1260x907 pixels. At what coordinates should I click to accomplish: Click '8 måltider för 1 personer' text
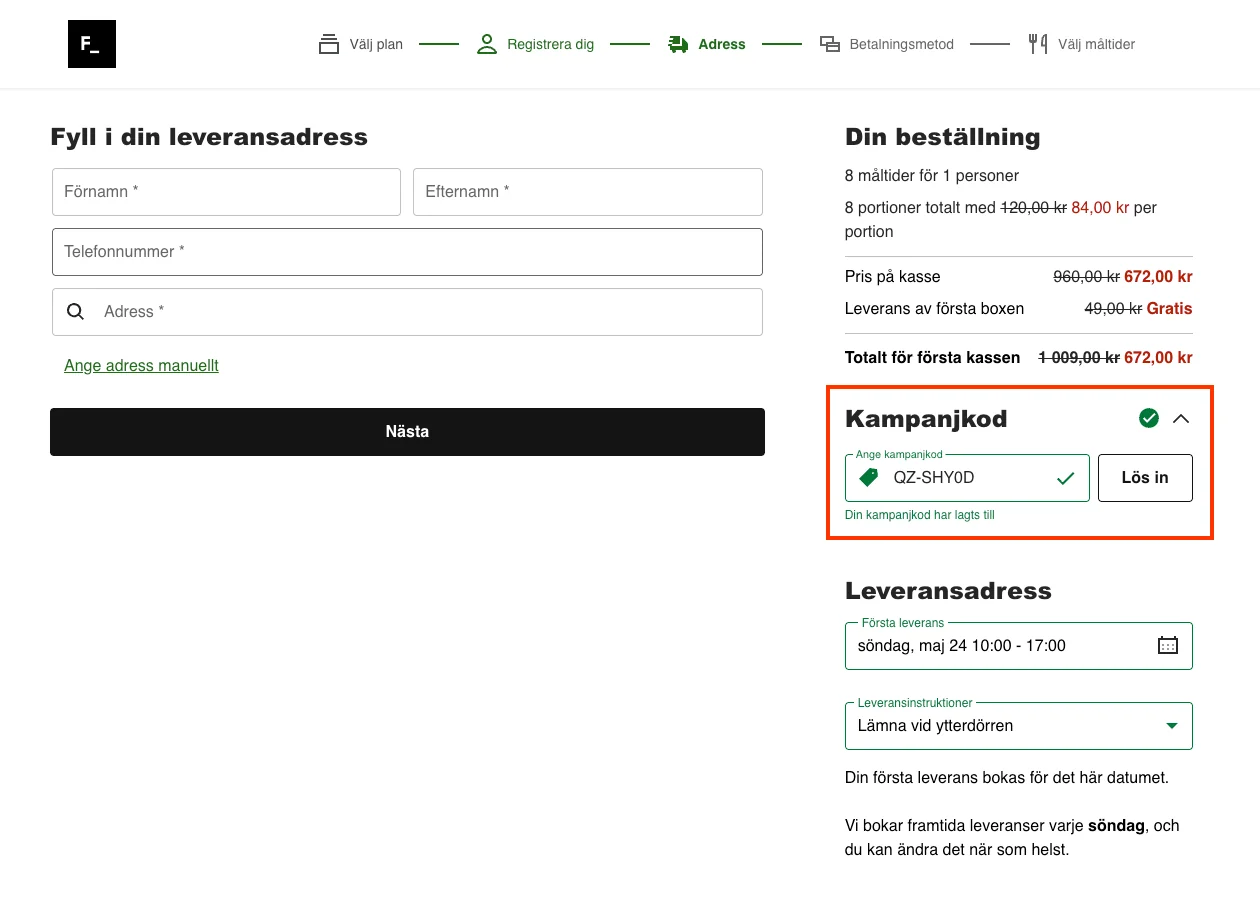click(x=932, y=176)
